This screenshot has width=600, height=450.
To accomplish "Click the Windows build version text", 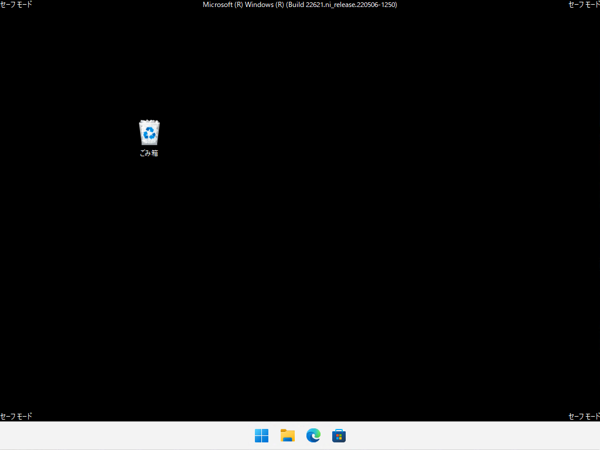I will (x=300, y=5).
